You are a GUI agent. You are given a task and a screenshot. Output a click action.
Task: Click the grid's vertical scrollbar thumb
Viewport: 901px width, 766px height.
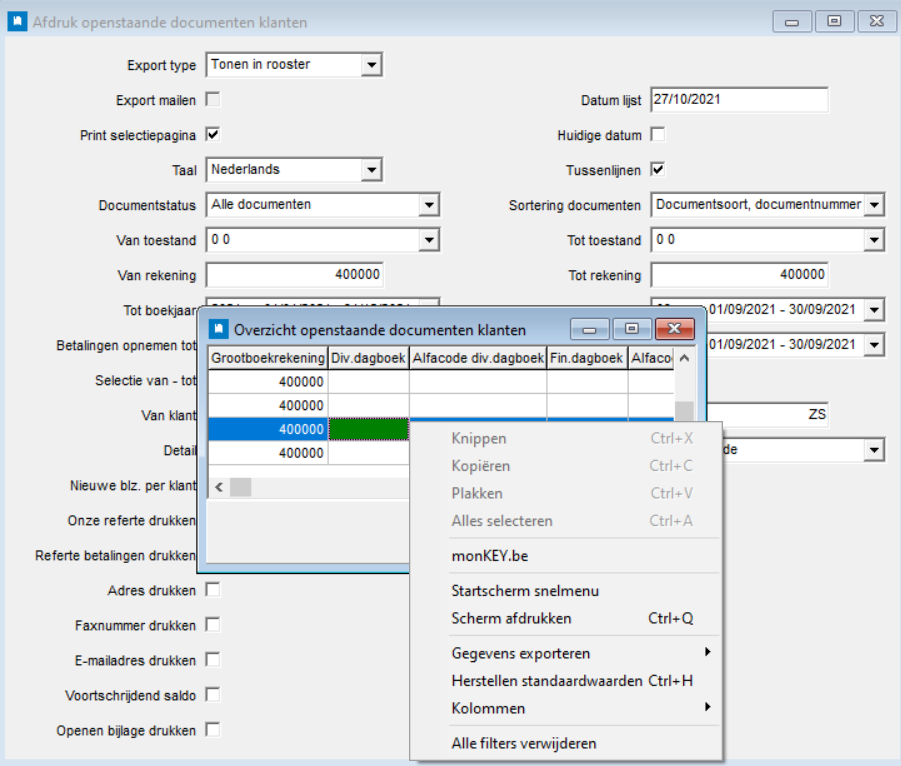tap(684, 412)
